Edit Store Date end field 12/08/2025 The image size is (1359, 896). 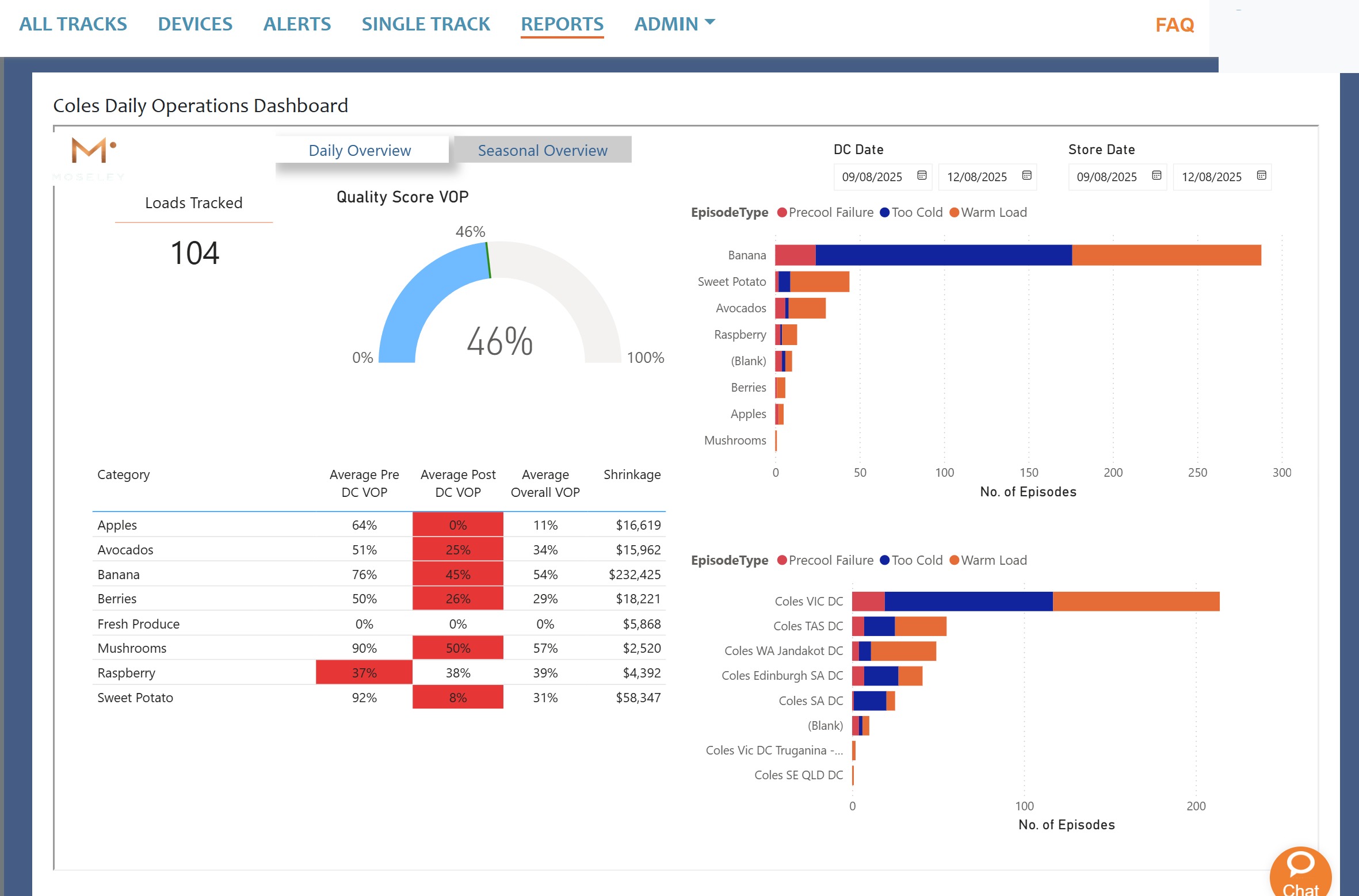[x=1212, y=177]
